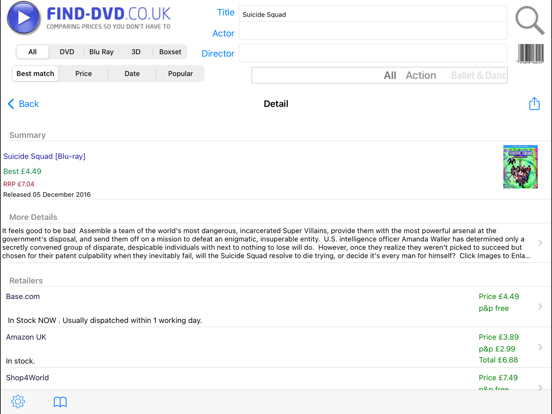Open the barcode scanner icon
The image size is (552, 414).
pos(531,54)
